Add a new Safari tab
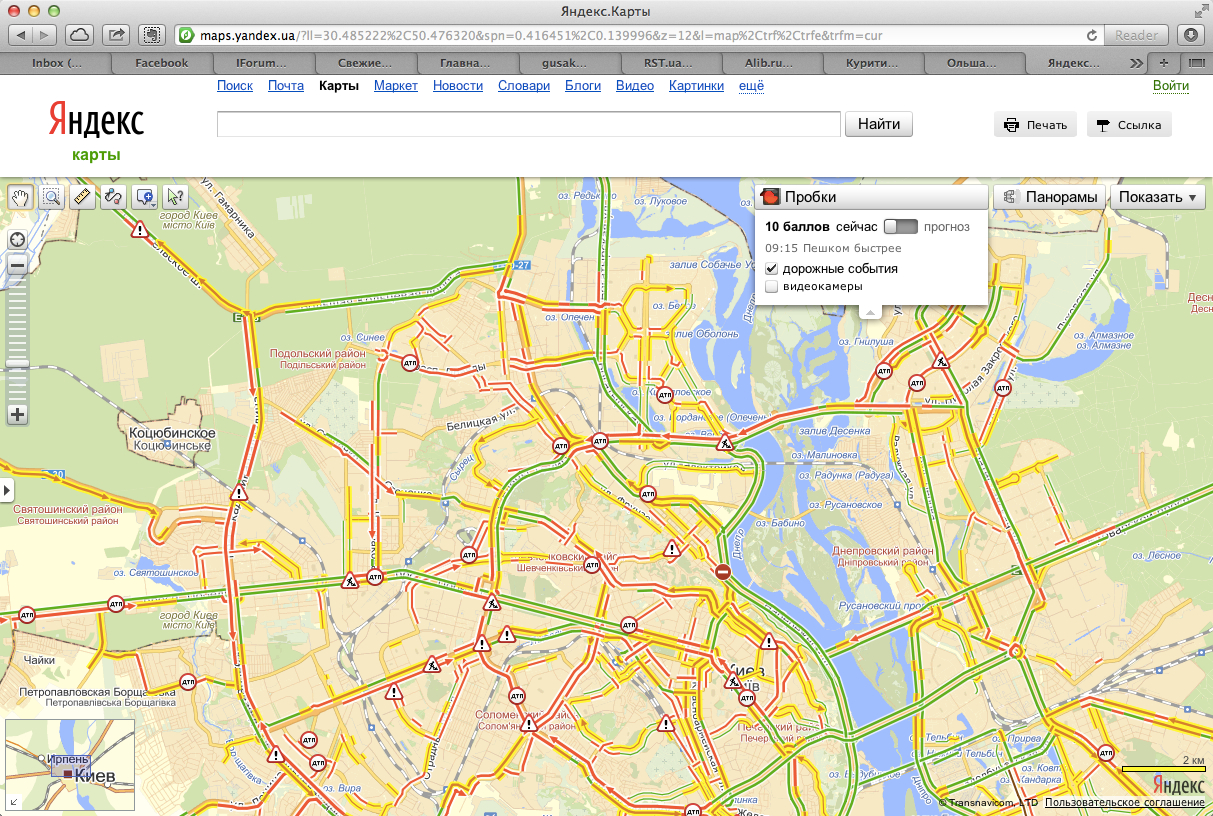 (1163, 62)
